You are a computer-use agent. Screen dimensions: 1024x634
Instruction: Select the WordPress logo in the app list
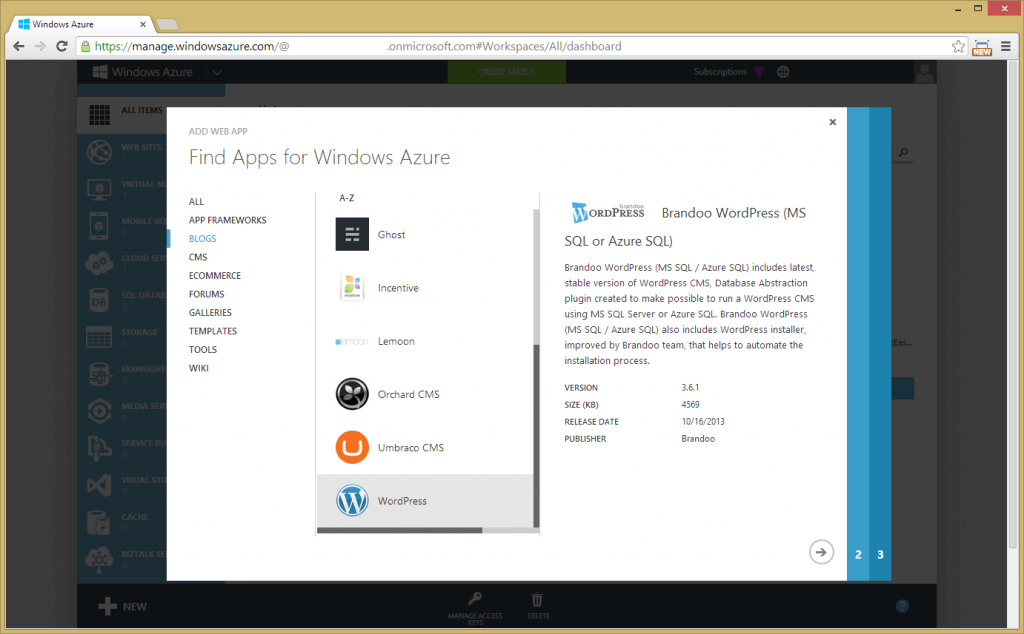point(352,501)
